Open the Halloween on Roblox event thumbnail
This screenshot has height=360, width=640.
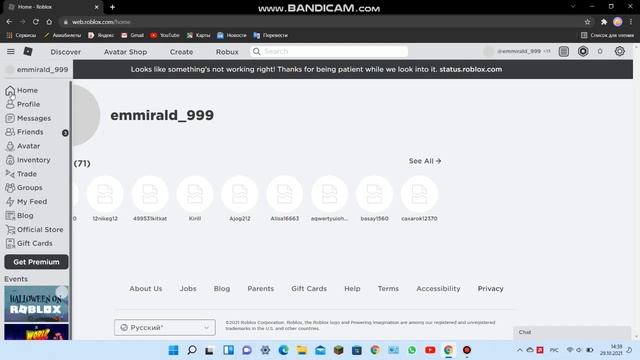[36, 304]
